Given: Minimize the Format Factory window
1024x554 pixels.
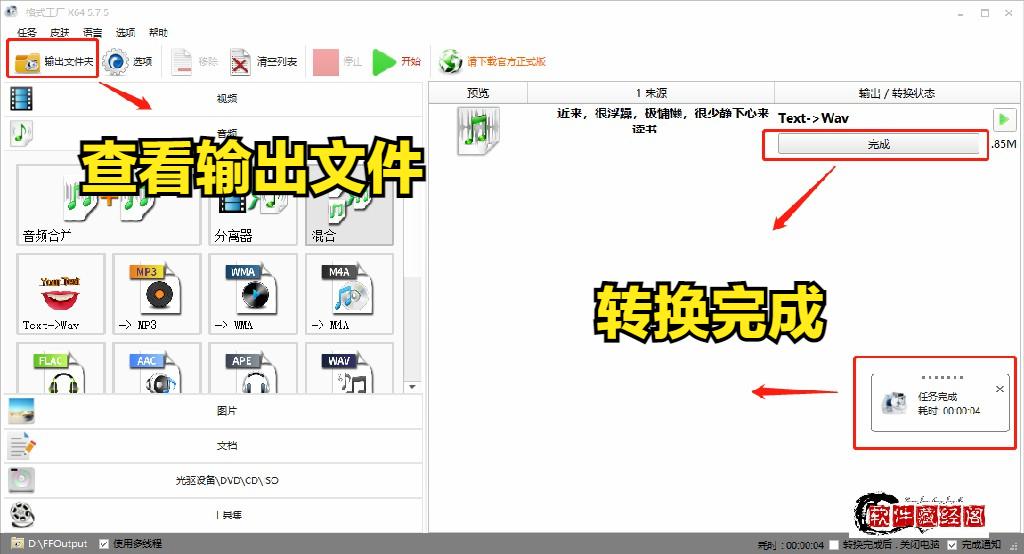Looking at the screenshot, I should 961,12.
